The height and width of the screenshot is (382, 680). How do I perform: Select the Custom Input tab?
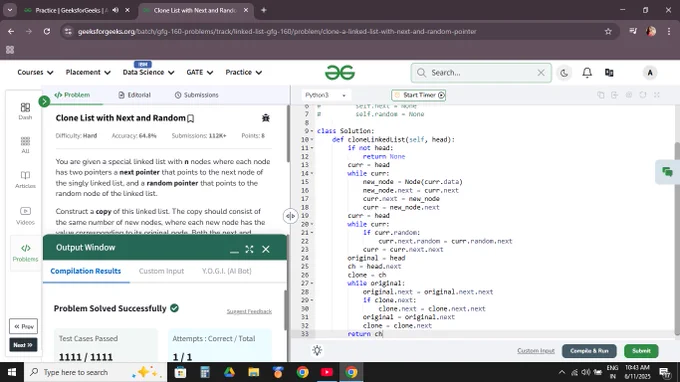click(161, 271)
